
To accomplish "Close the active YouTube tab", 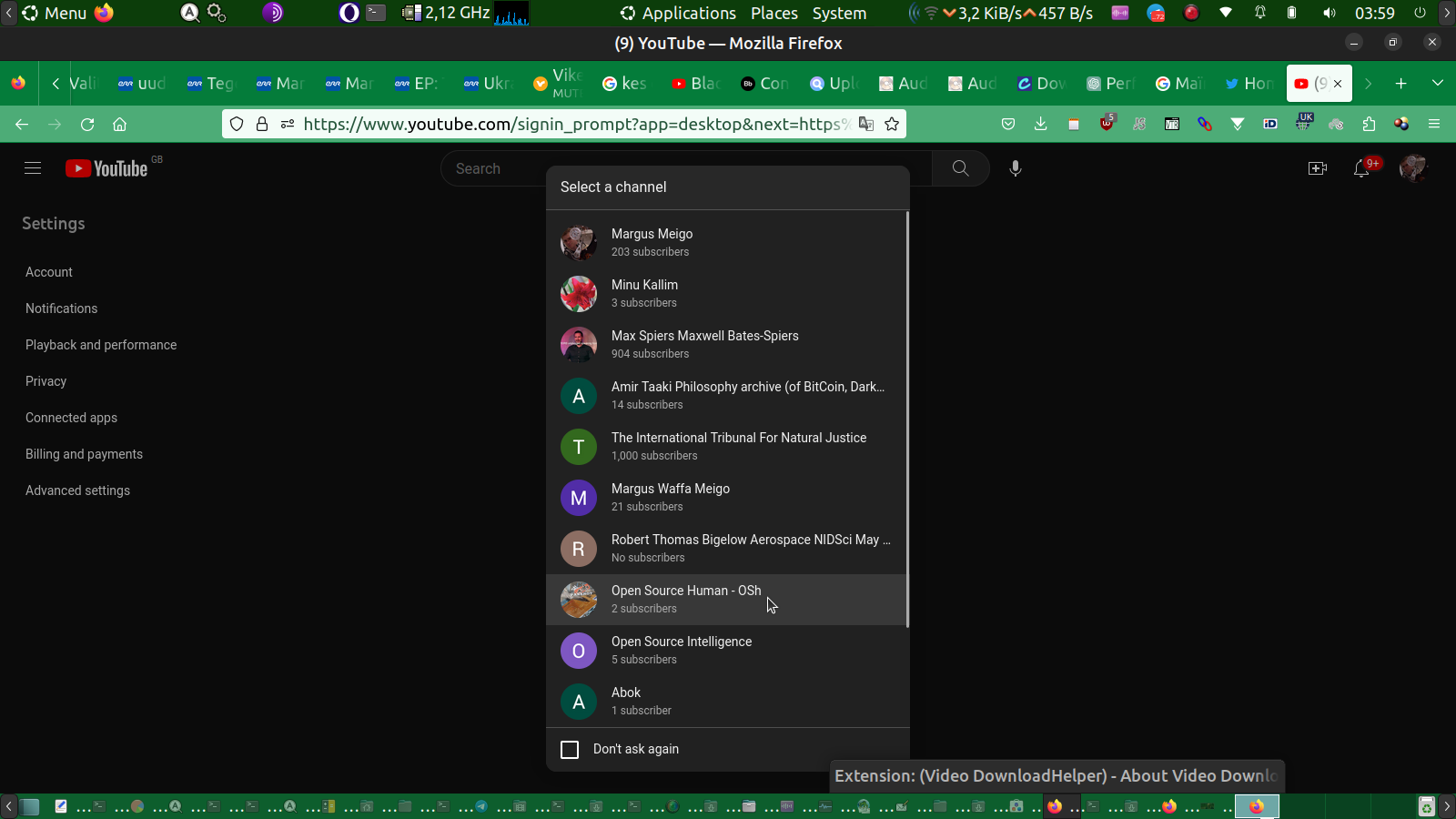I will point(1338,84).
